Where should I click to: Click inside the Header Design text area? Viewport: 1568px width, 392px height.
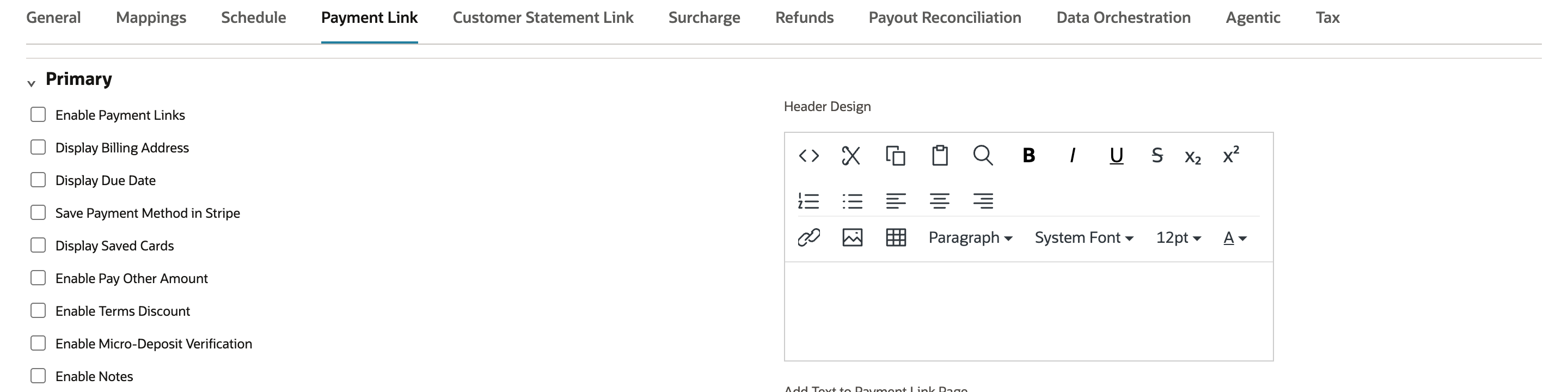1028,311
